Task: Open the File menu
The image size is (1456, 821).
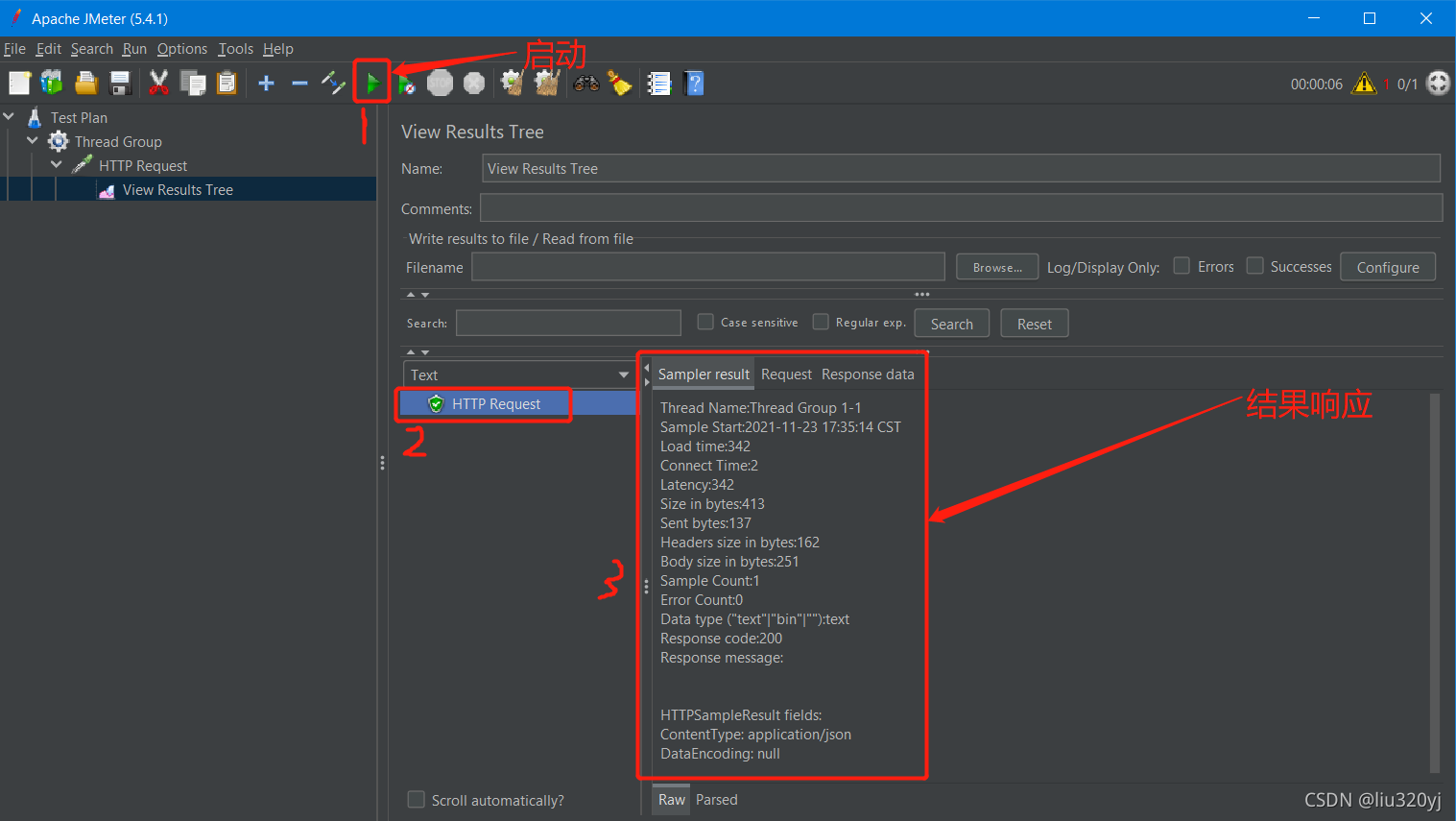Action: tap(14, 49)
